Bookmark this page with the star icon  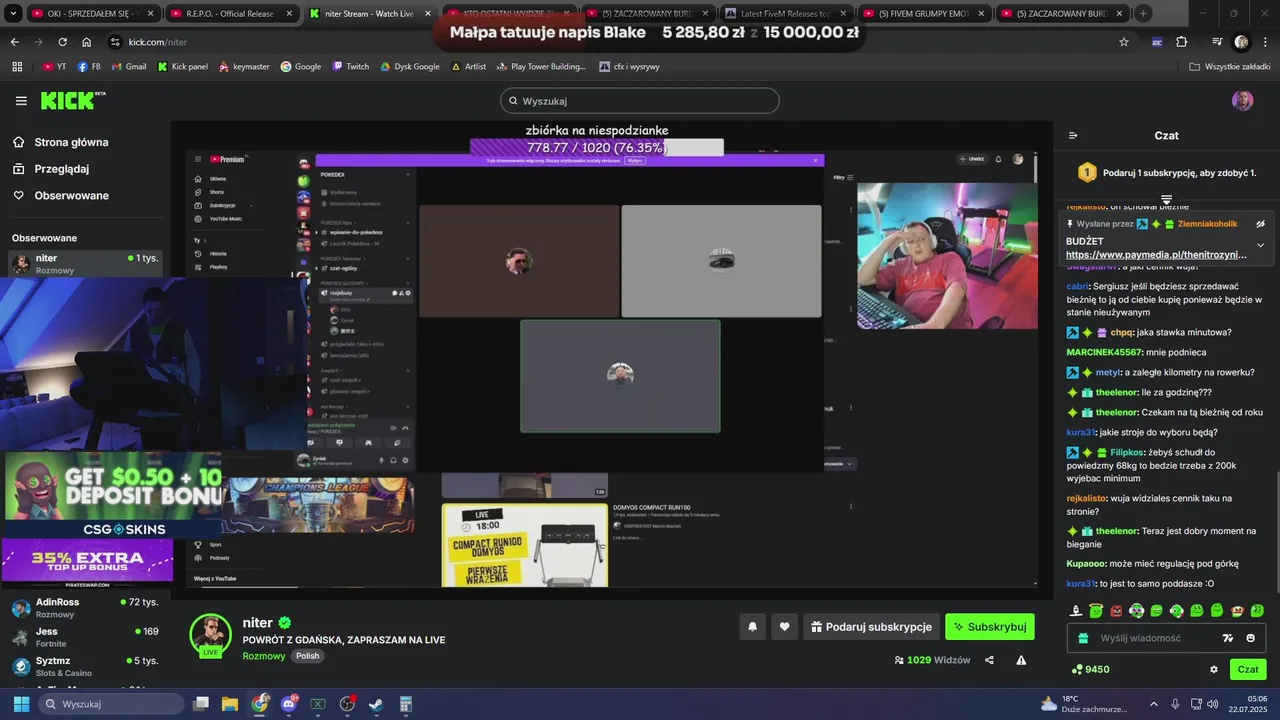[x=1124, y=42]
